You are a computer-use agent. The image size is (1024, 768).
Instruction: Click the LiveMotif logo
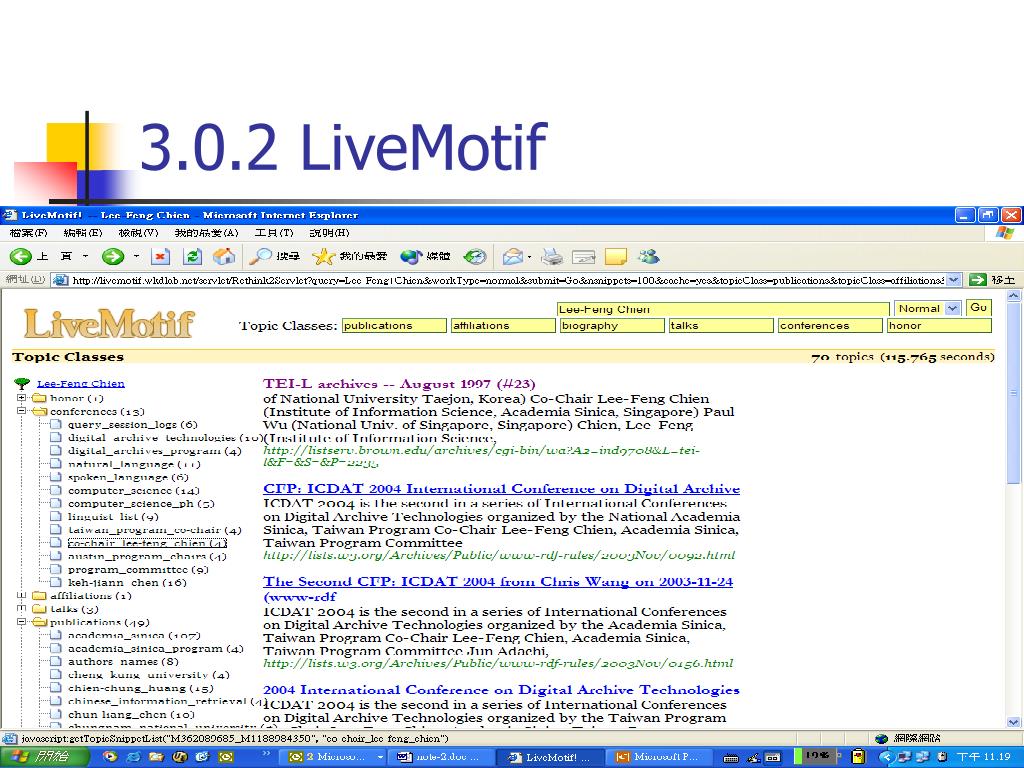click(109, 323)
